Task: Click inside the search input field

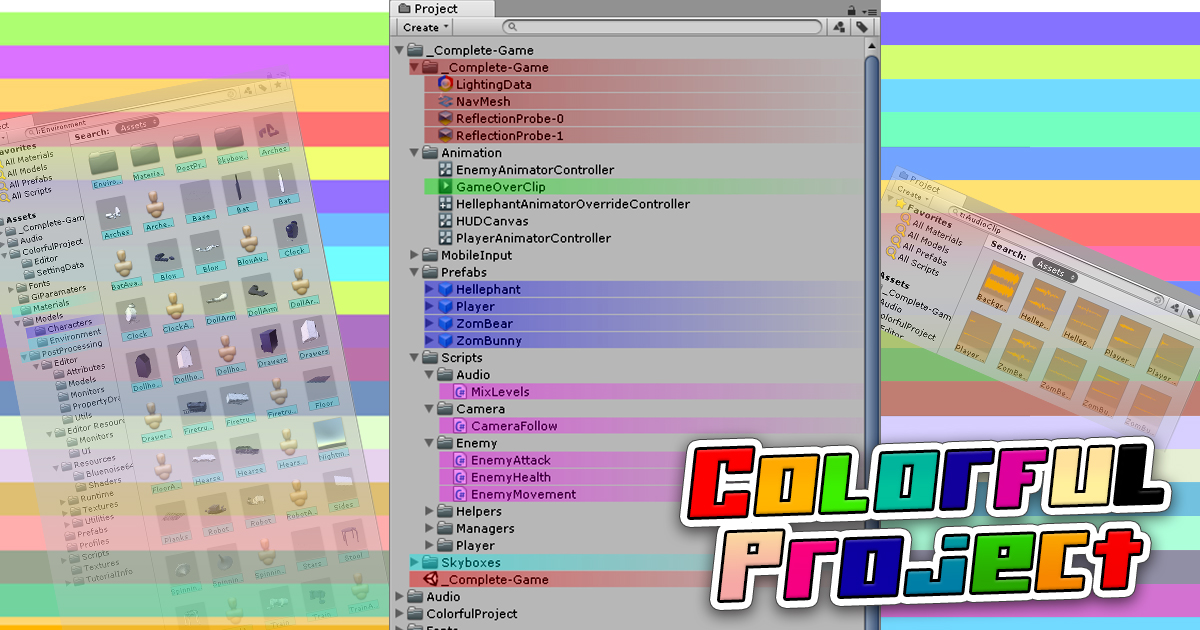Action: [660, 27]
